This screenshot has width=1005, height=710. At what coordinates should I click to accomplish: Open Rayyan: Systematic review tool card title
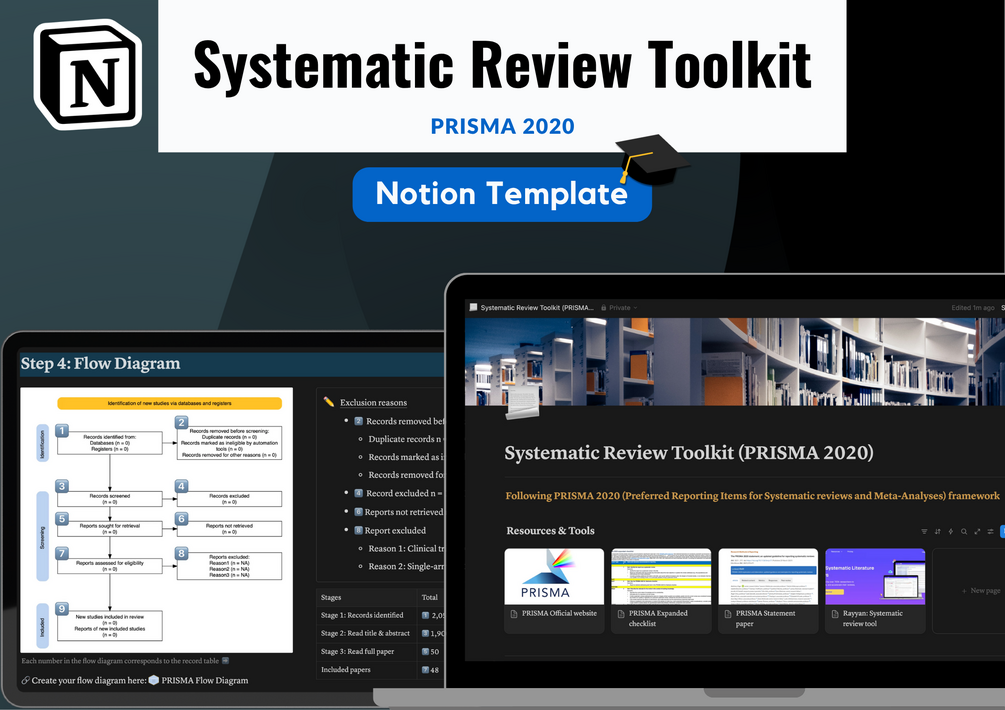(872, 618)
